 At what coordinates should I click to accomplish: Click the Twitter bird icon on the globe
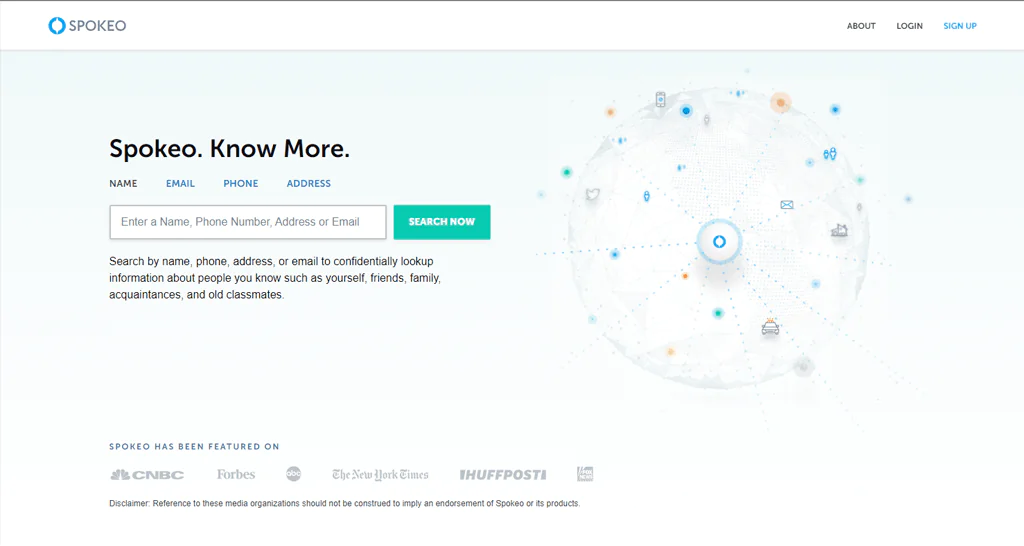click(x=592, y=195)
